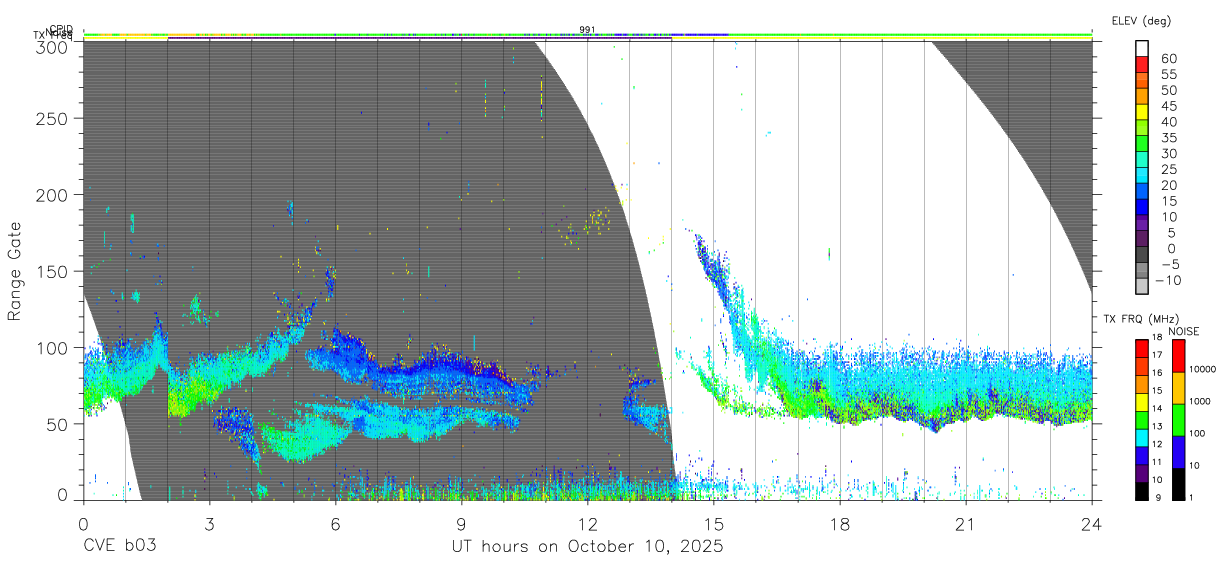Click the '-10' ELEV scale label
This screenshot has height=567, width=1228.
point(1170,280)
